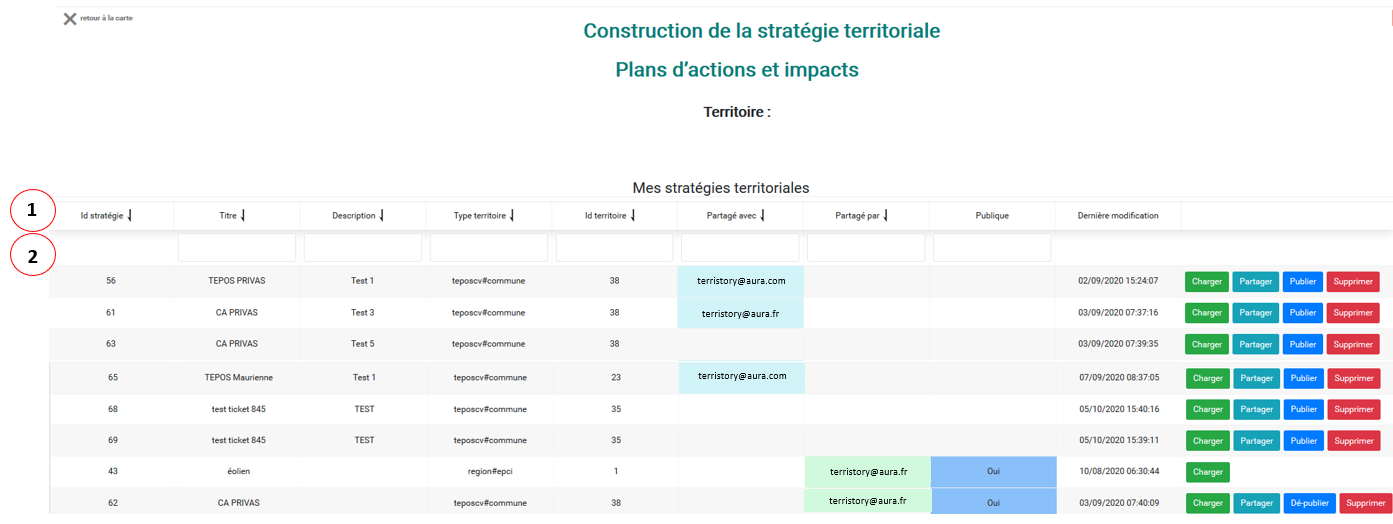Load strategy 65 with Charger
Screen dimensions: 1393x524
1208,378
